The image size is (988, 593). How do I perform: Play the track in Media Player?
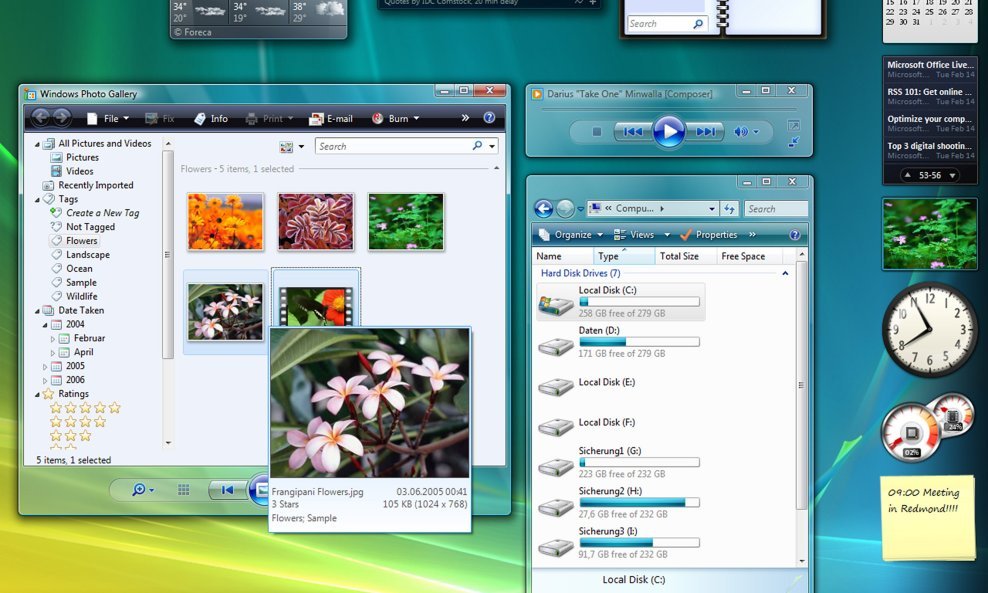coord(669,132)
